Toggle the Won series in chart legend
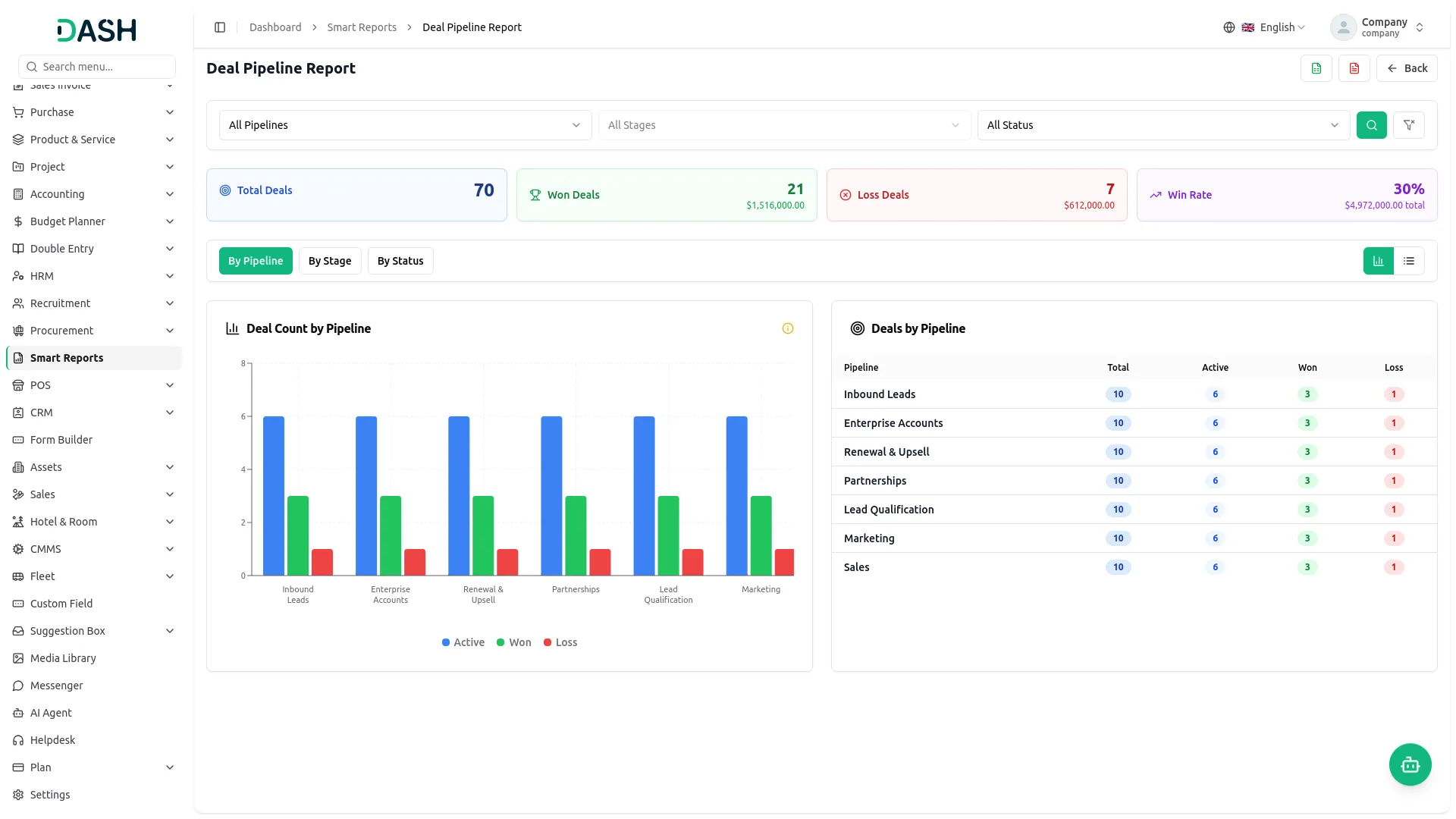Viewport: 1456px width, 819px height. 514,642
